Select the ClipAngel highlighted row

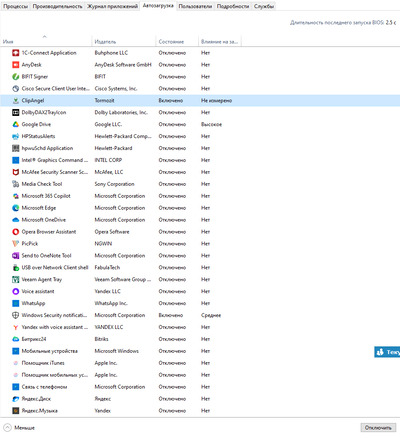click(x=200, y=101)
